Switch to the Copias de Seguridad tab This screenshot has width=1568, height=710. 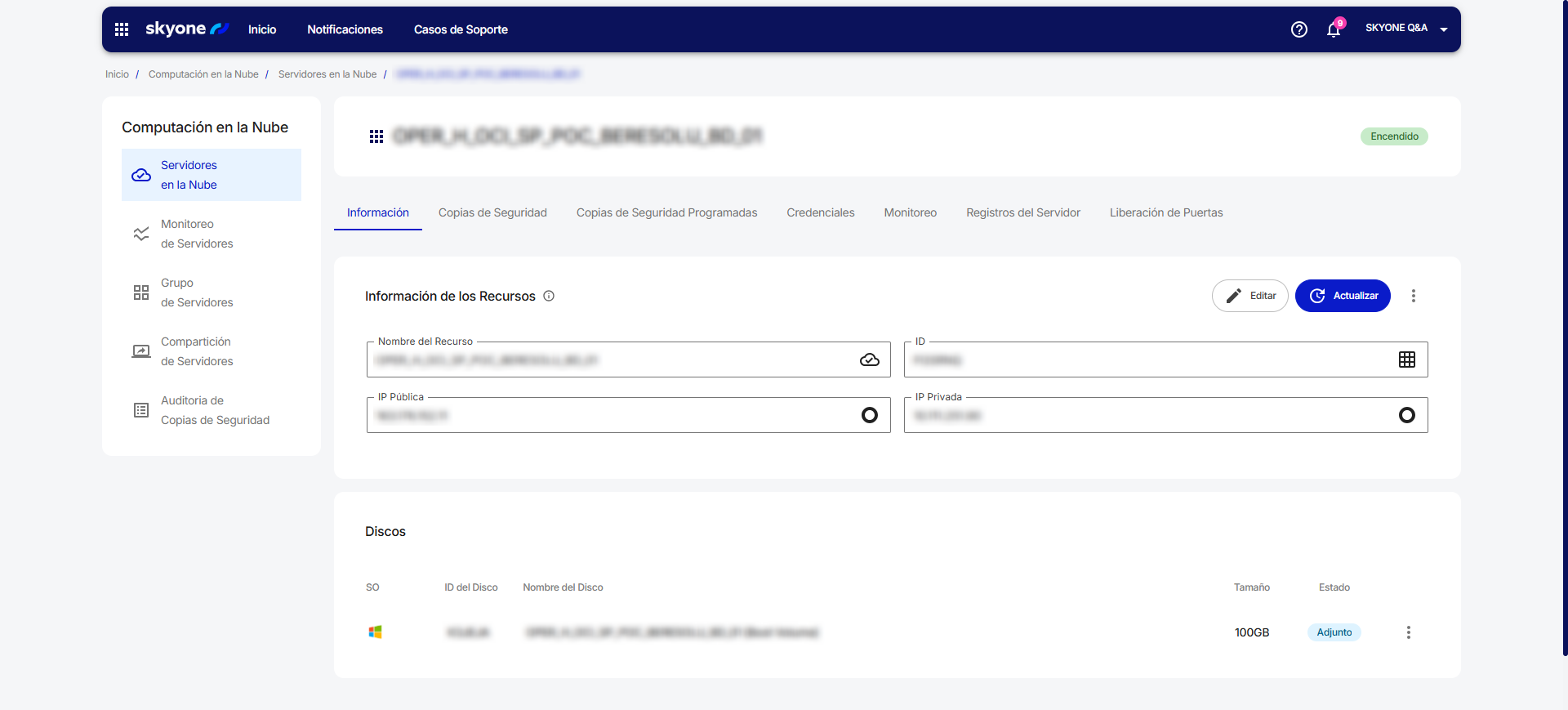click(x=492, y=212)
